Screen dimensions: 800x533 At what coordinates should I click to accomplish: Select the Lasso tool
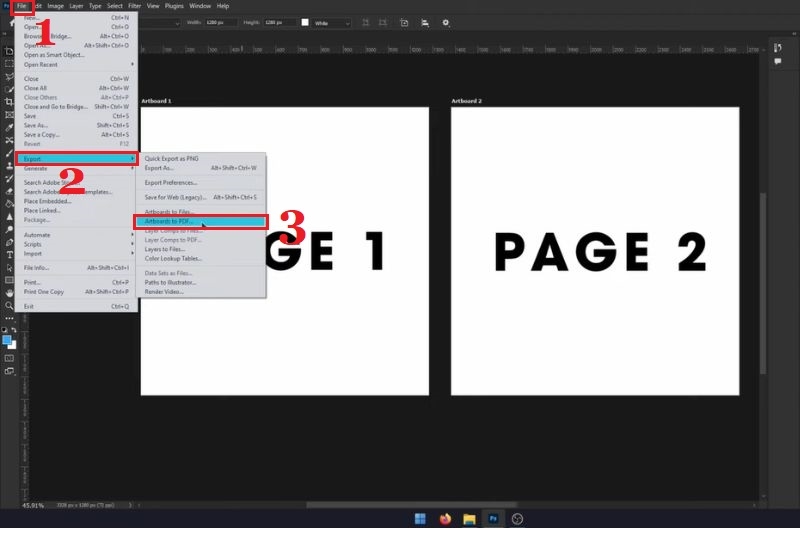pyautogui.click(x=9, y=77)
